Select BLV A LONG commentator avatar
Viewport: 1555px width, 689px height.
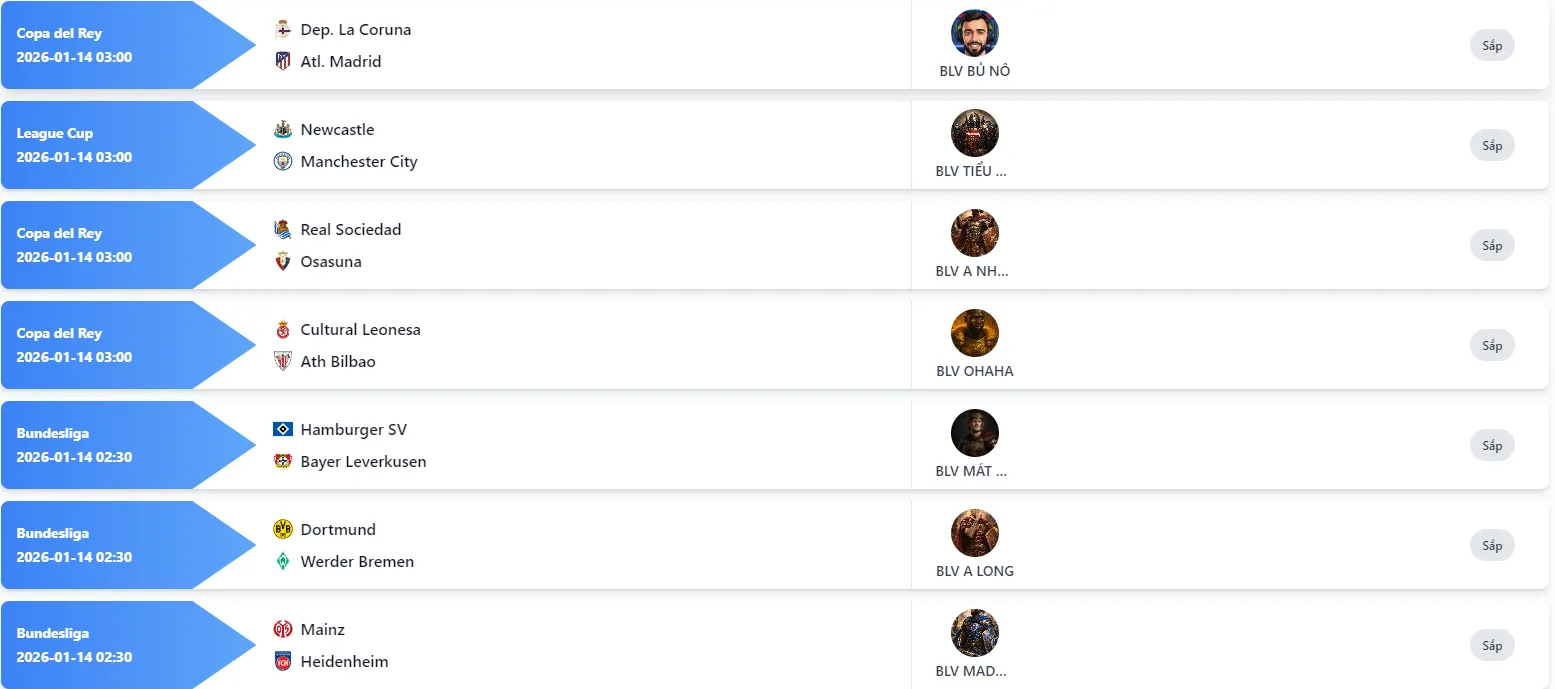[974, 533]
